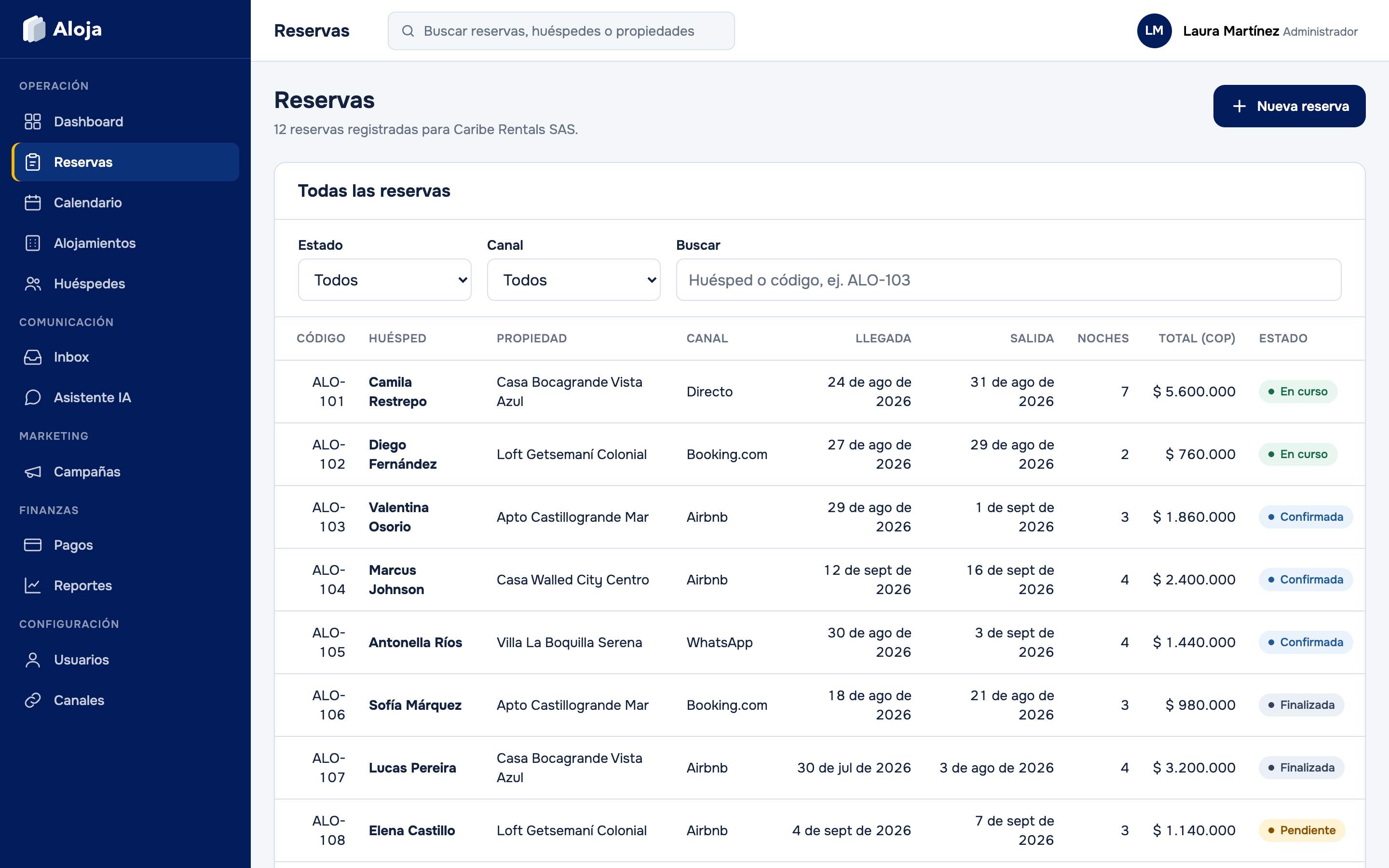Open Huéspedes label in the sidebar
The image size is (1389, 868).
(90, 284)
